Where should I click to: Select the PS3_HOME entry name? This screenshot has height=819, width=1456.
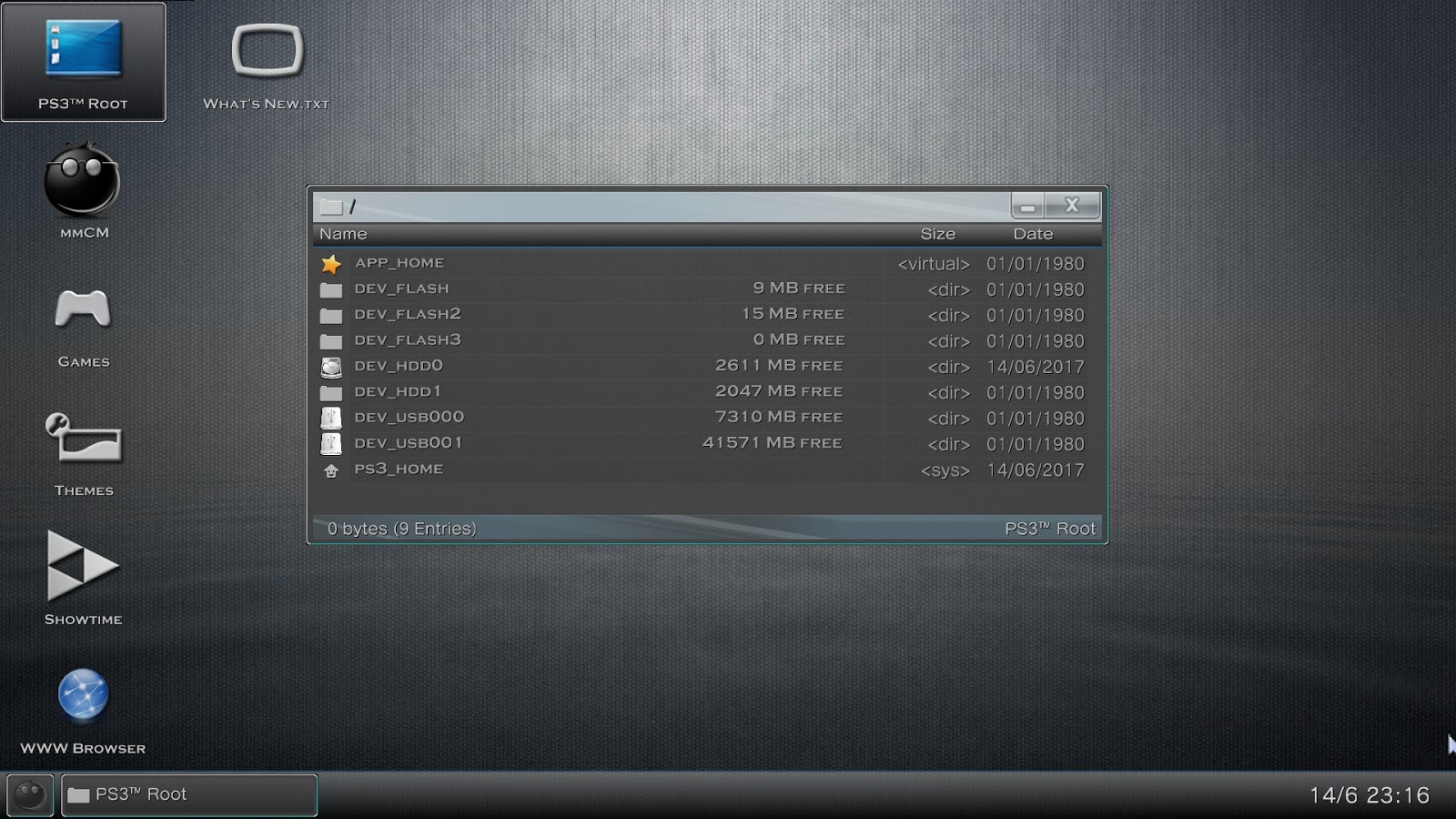click(x=399, y=469)
